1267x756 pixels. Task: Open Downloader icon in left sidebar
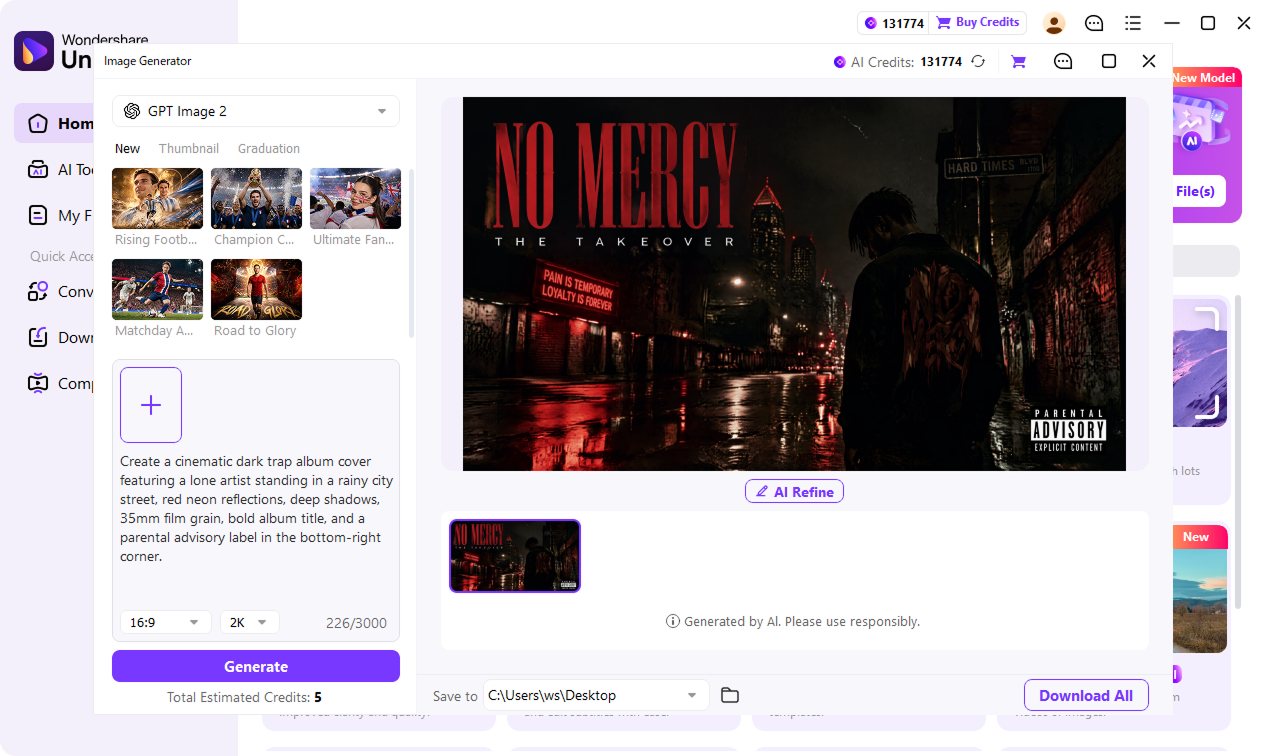38,337
